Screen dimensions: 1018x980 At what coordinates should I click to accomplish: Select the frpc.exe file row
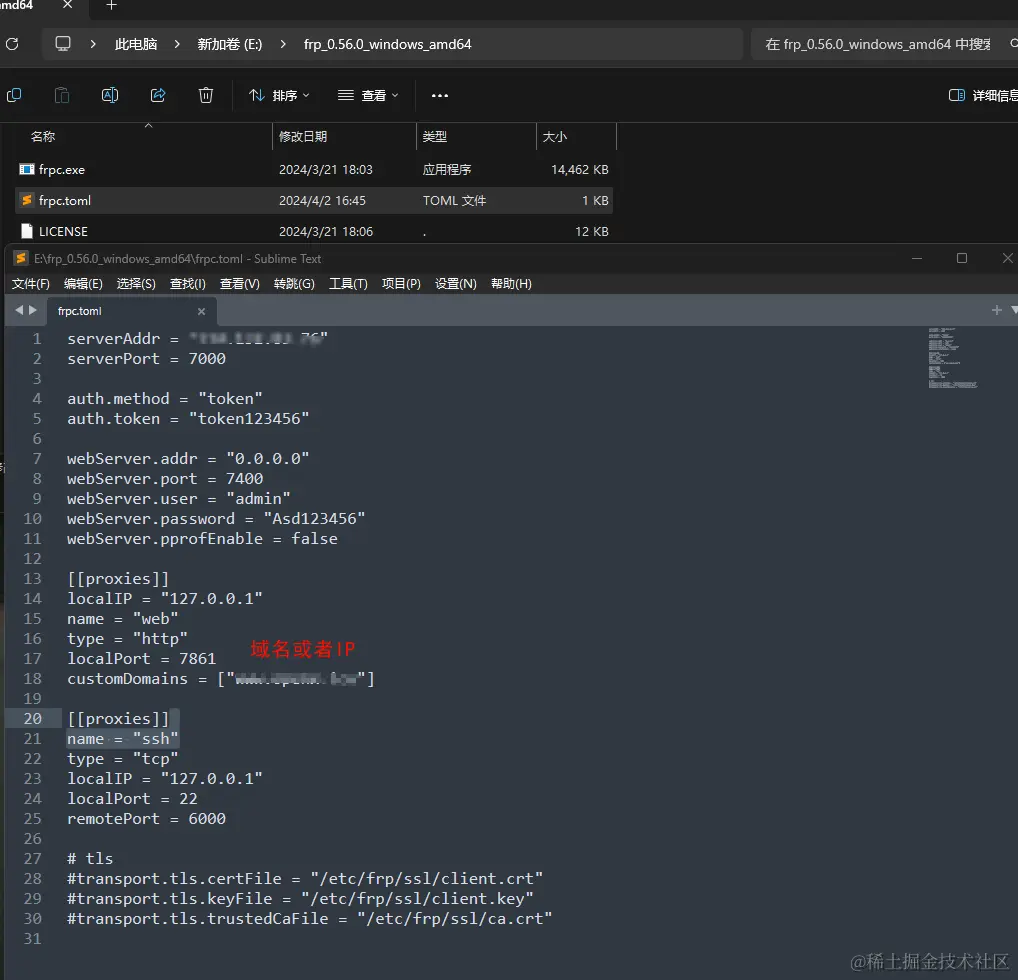[314, 170]
